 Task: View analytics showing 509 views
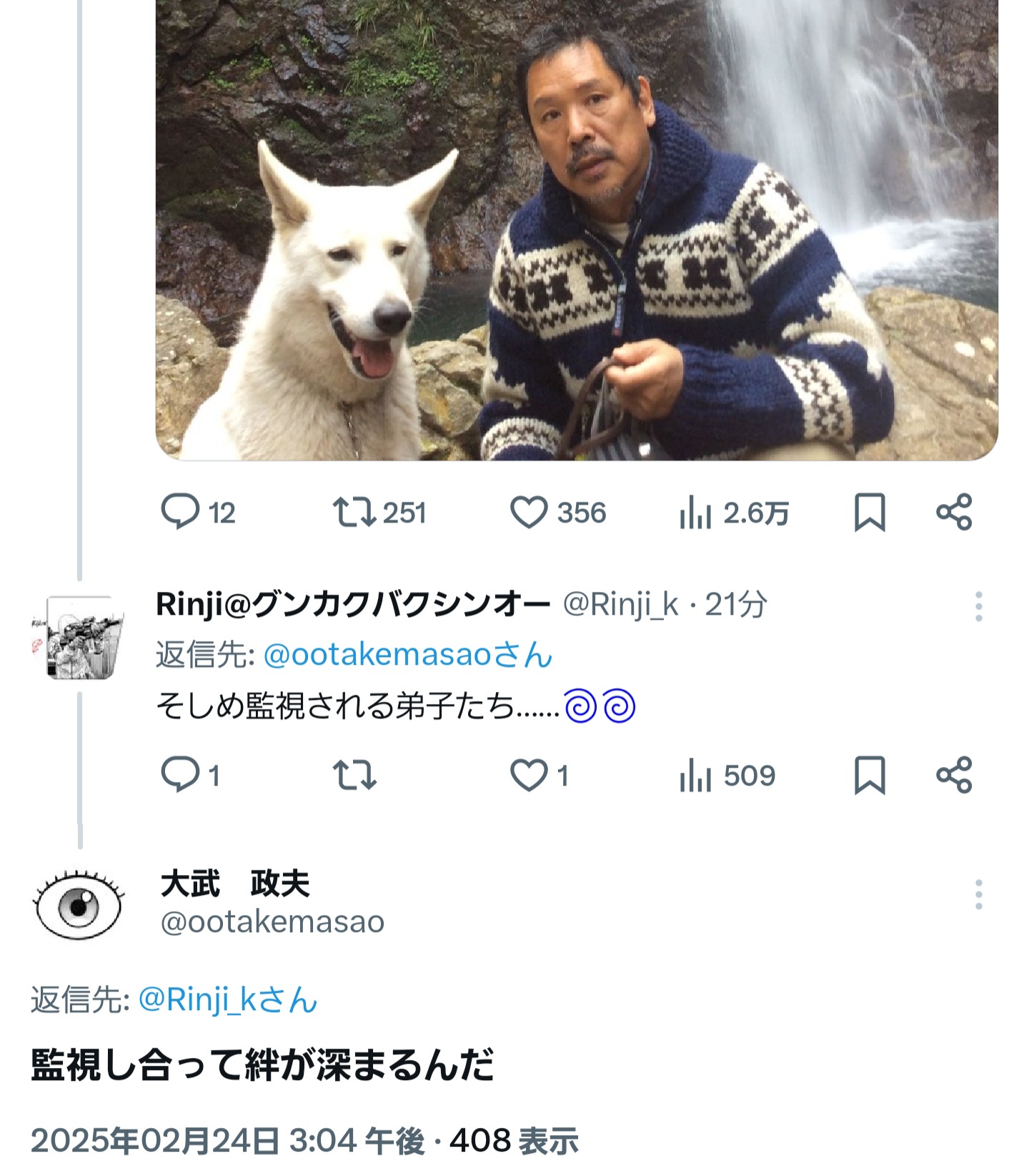point(727,775)
